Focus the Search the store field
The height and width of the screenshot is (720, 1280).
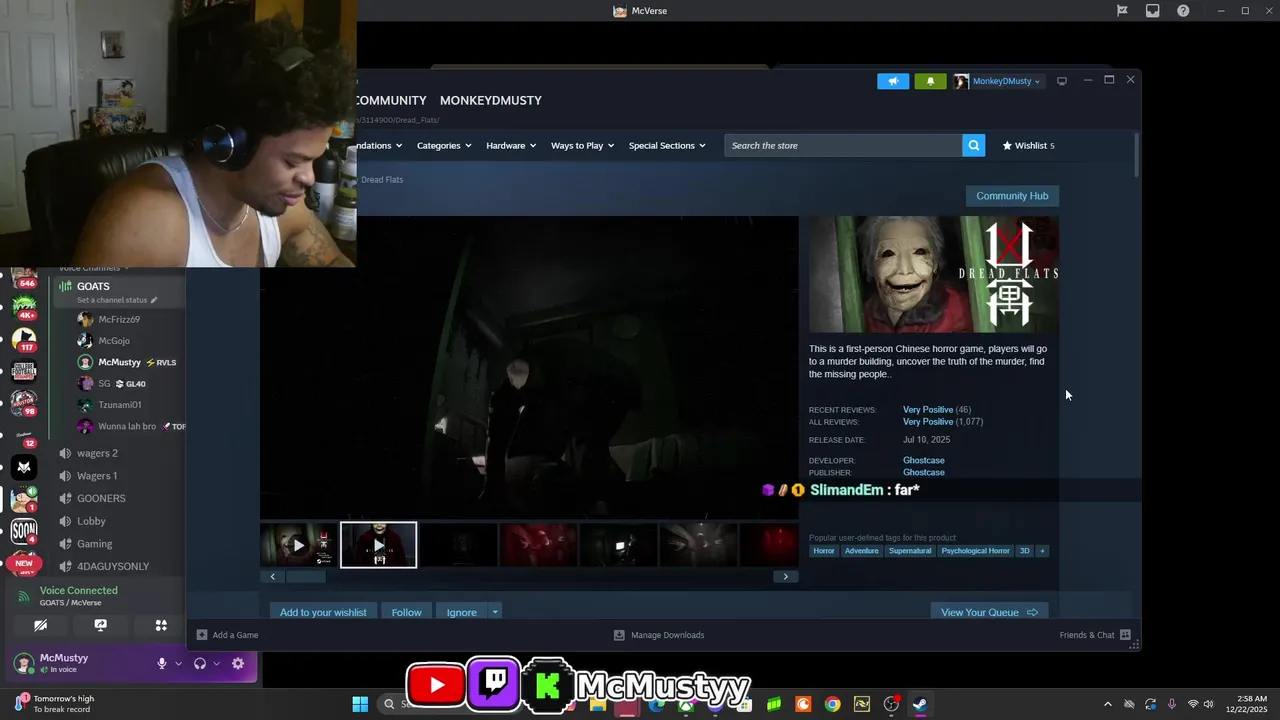click(x=843, y=146)
